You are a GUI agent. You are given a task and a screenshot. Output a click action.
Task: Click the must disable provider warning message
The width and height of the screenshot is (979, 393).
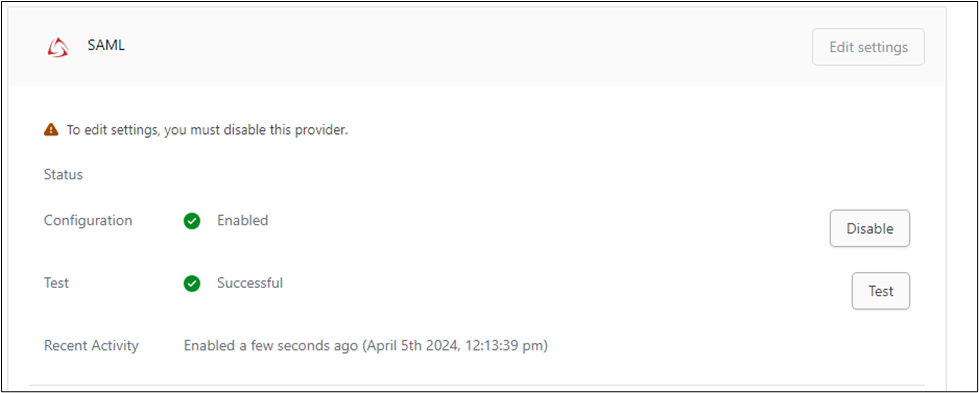[207, 131]
